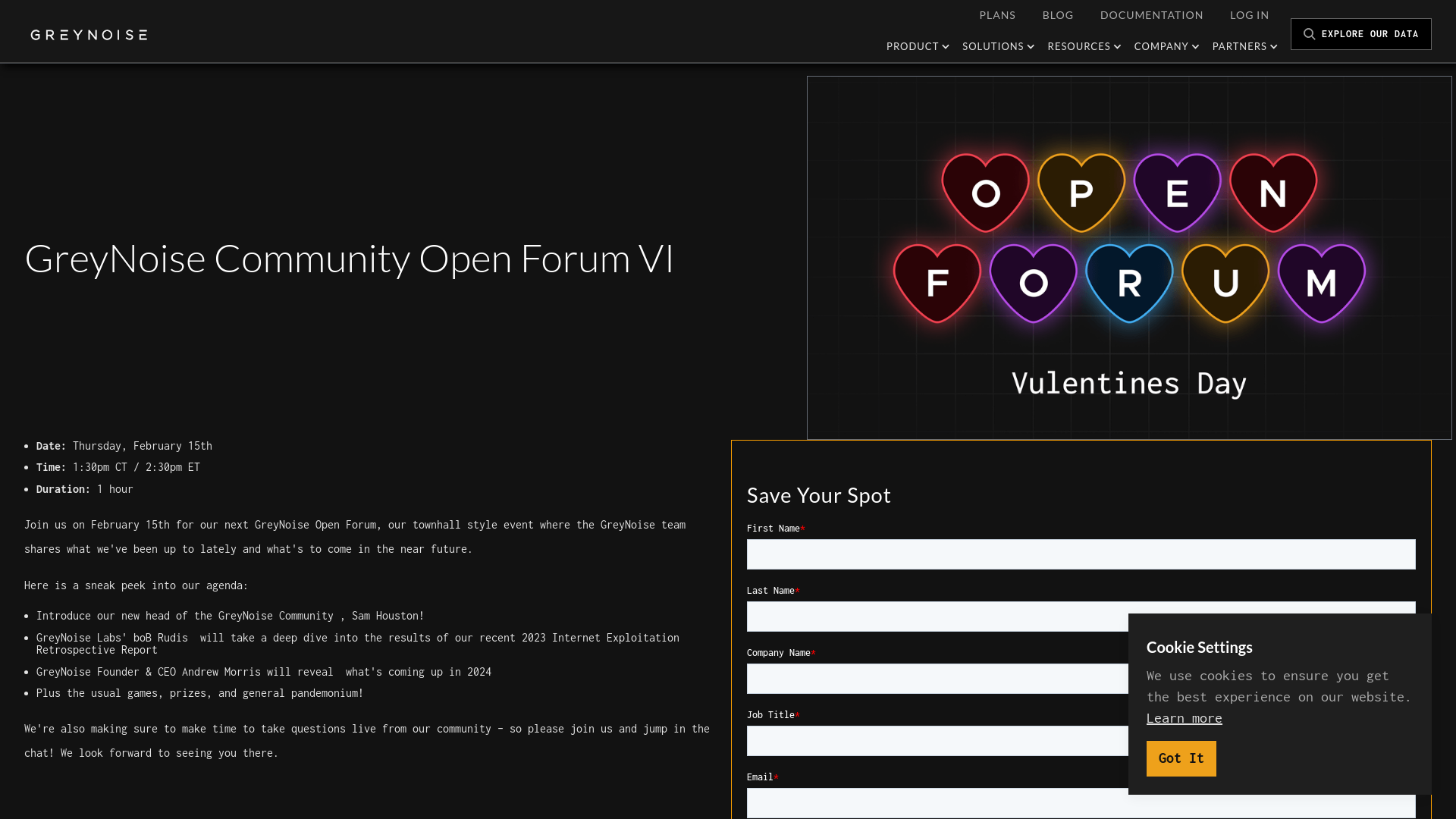The image size is (1456, 819).
Task: Expand the Product menu
Action: 918,46
